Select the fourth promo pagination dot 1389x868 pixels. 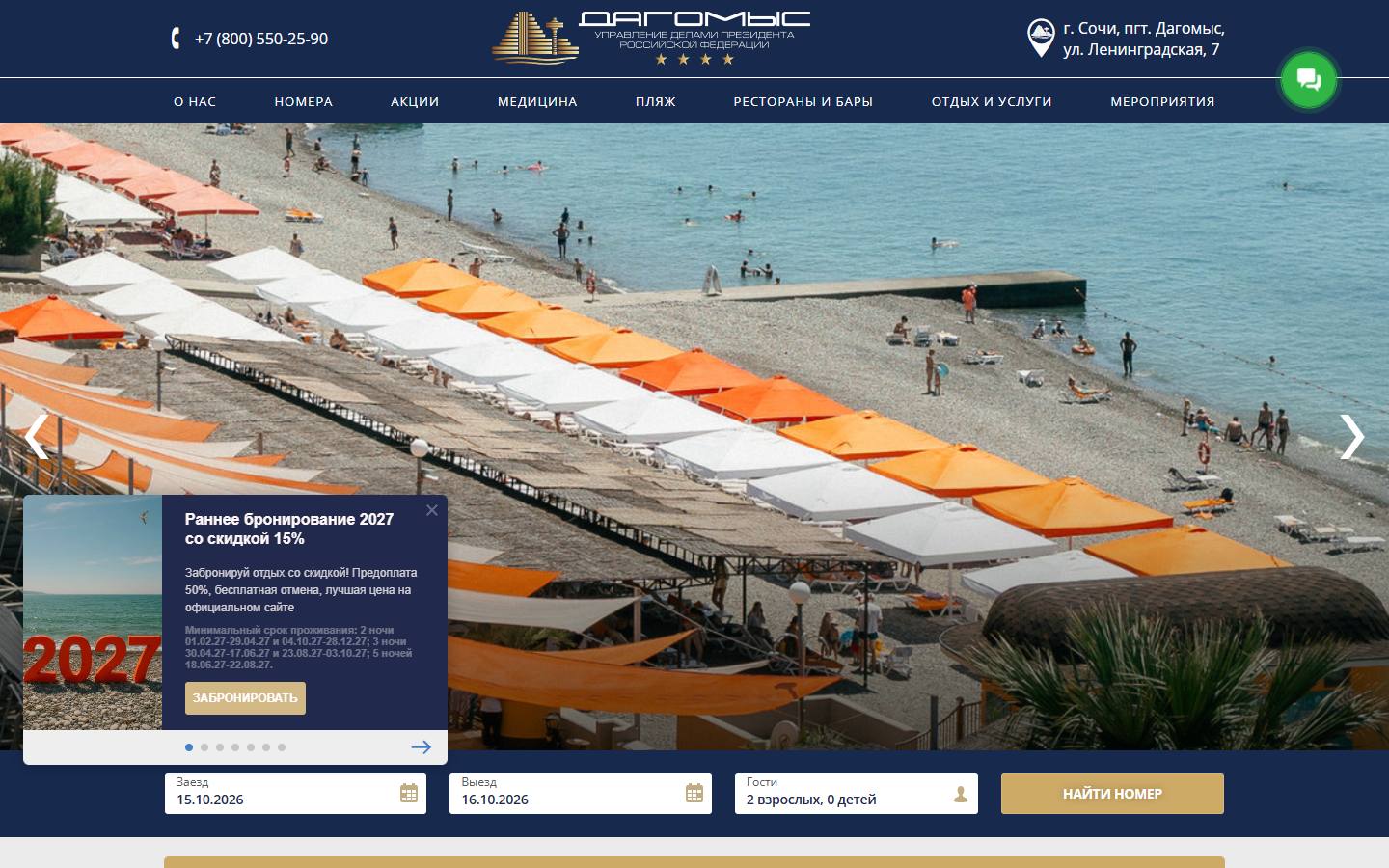tap(235, 747)
